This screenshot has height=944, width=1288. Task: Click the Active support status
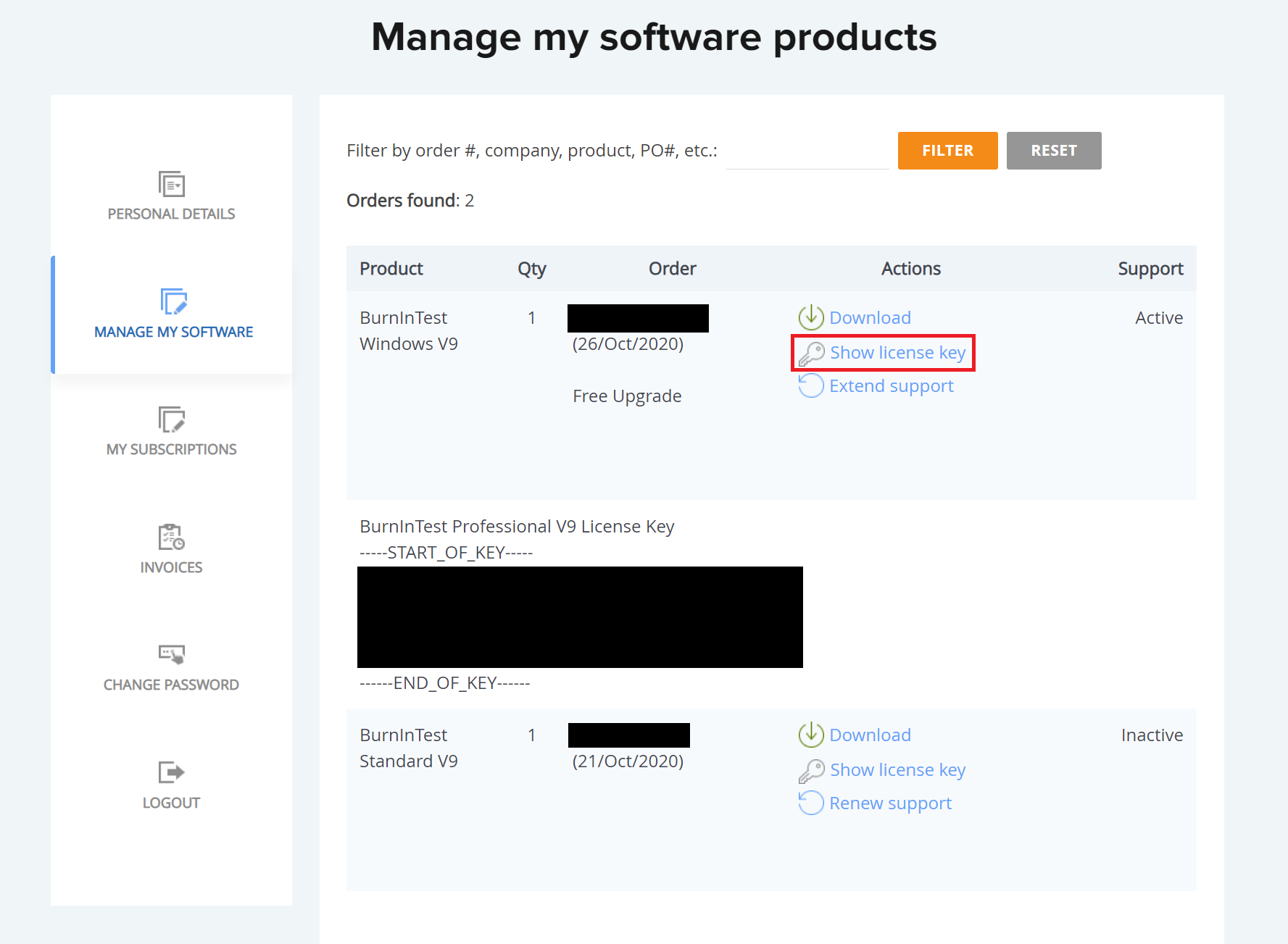pyautogui.click(x=1159, y=317)
